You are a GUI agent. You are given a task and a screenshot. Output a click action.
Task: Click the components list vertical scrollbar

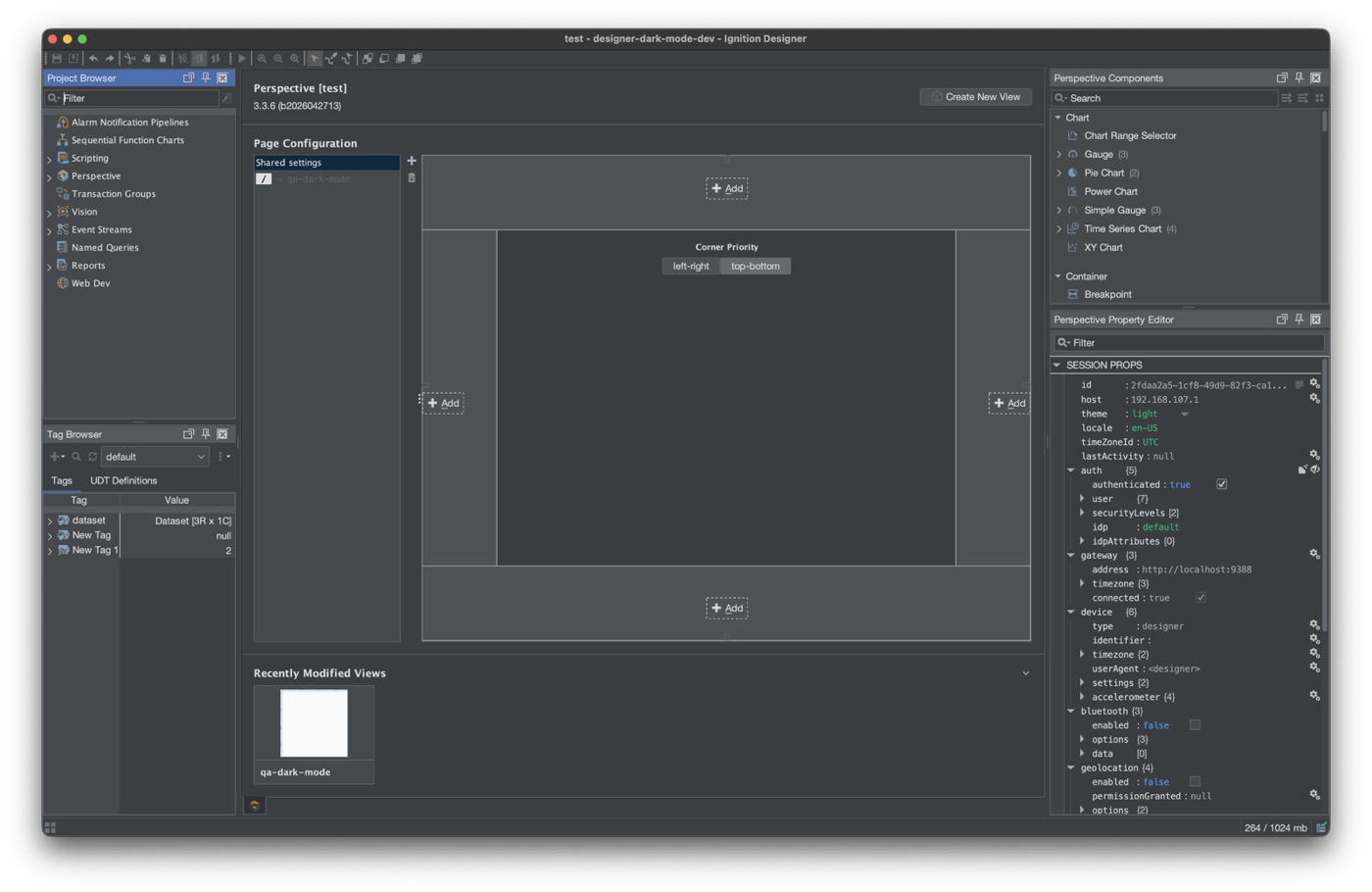pyautogui.click(x=1325, y=122)
